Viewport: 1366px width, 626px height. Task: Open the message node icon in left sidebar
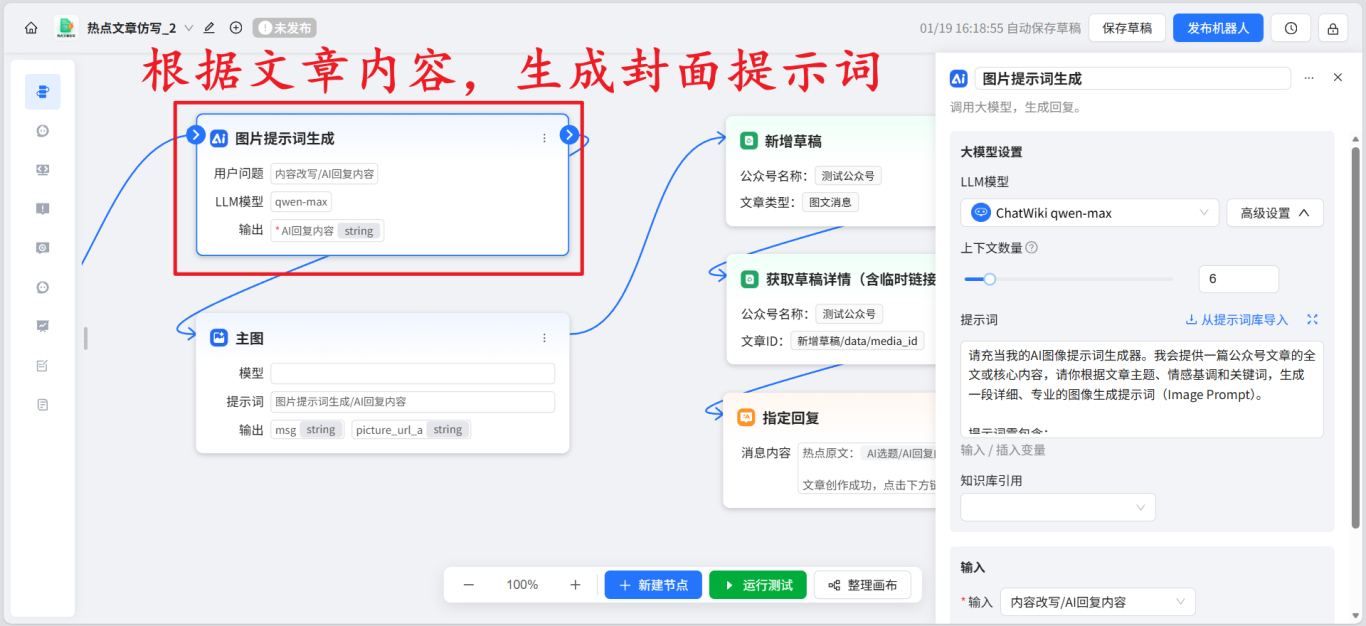(x=42, y=130)
